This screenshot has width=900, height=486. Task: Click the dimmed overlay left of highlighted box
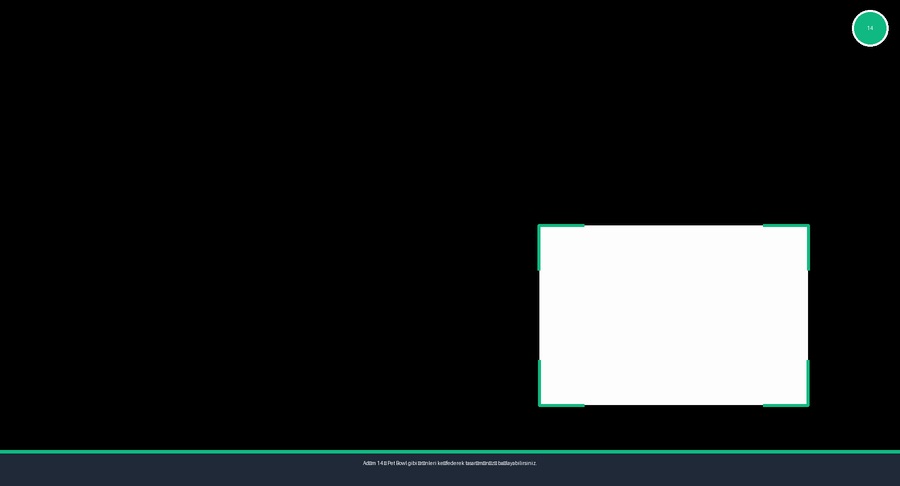(270, 315)
